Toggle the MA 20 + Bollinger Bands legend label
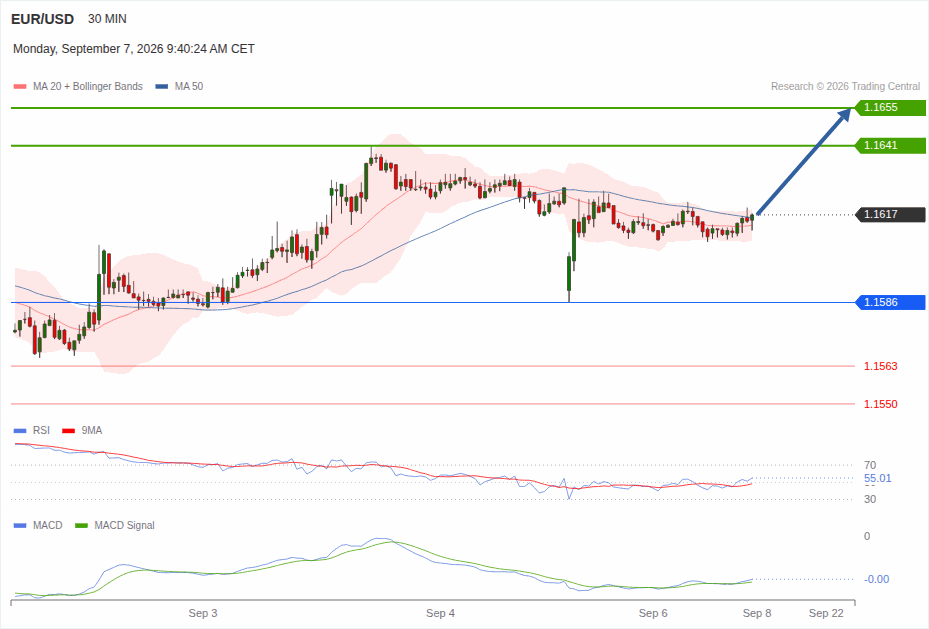Image resolution: width=929 pixels, height=629 pixels. [88, 86]
